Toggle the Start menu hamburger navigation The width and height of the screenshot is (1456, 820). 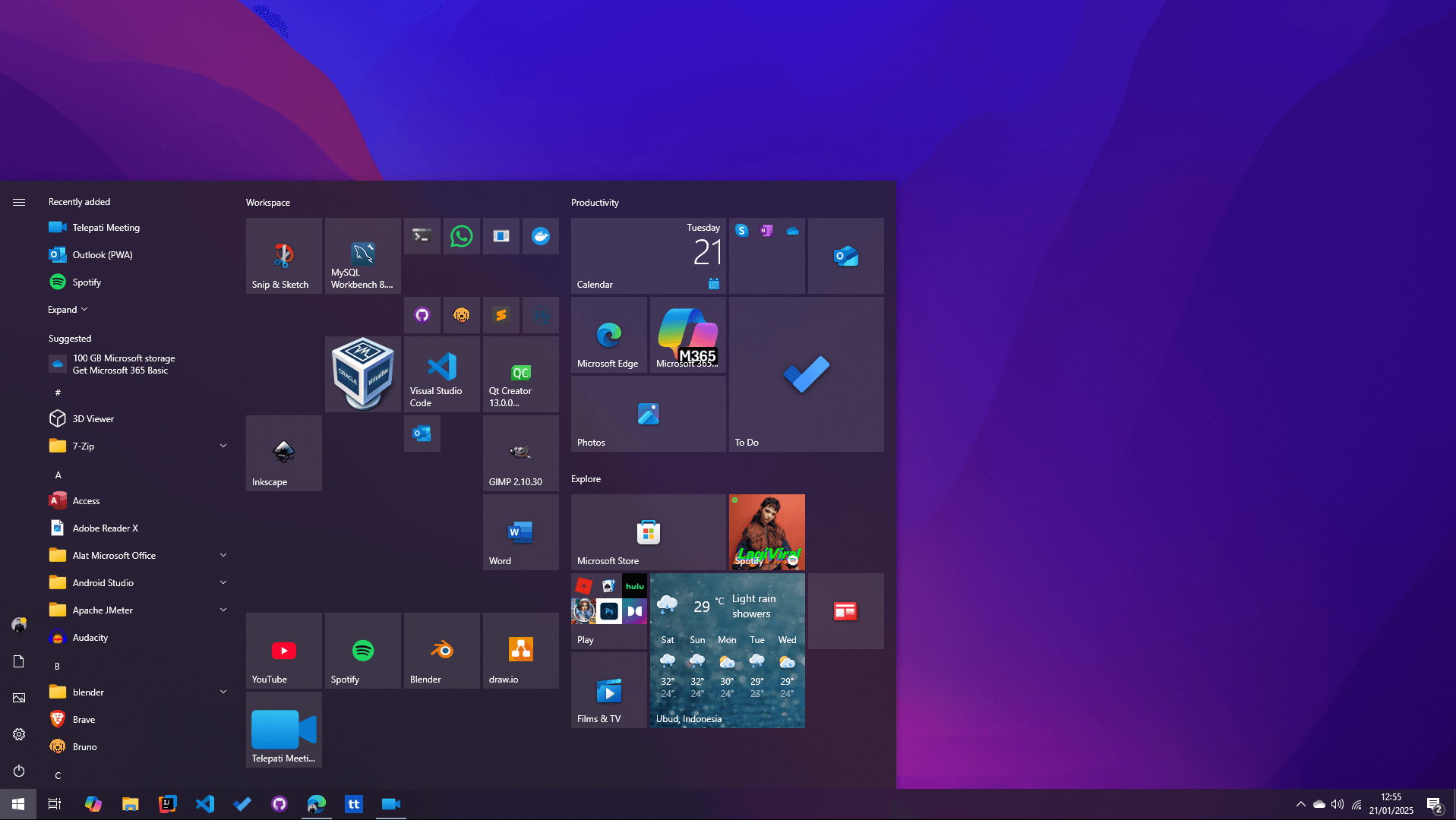click(19, 202)
